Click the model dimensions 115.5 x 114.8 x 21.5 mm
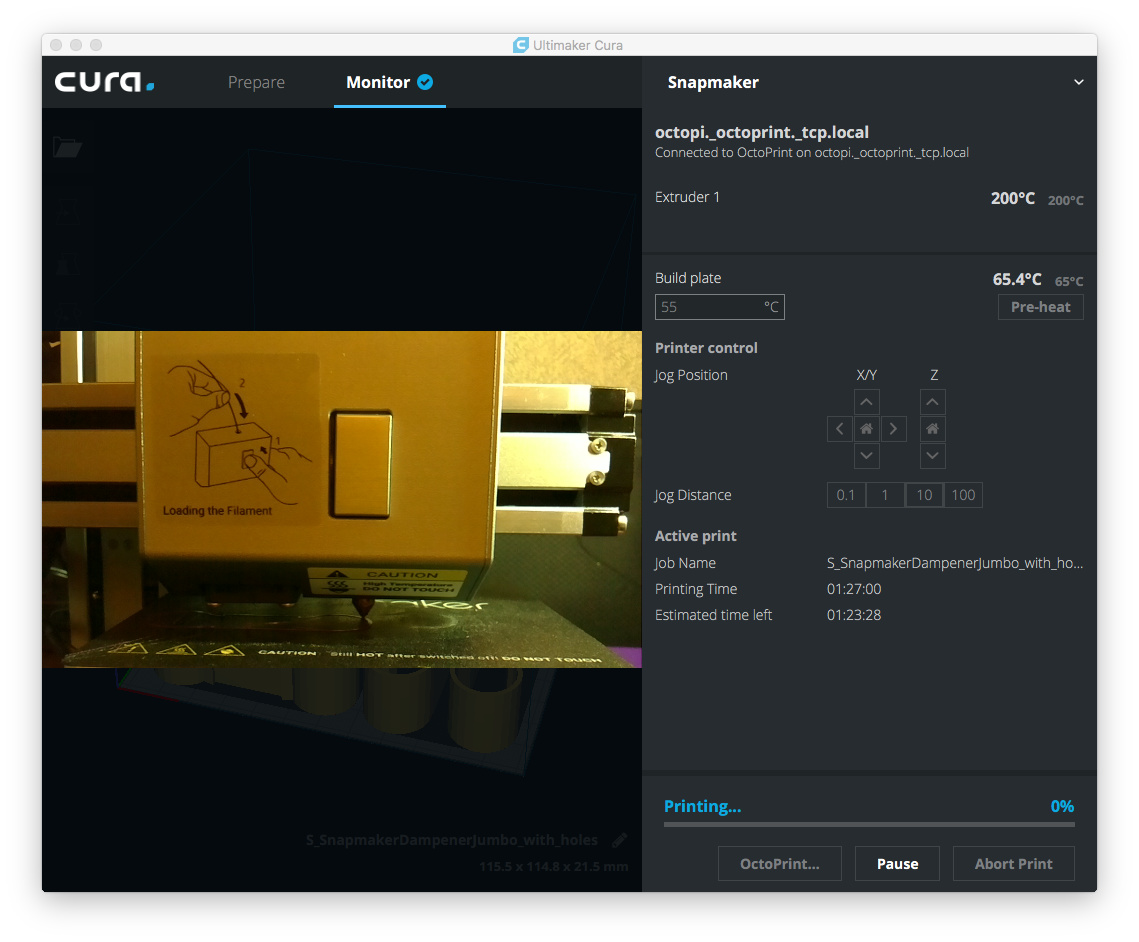1139x942 pixels. click(554, 866)
